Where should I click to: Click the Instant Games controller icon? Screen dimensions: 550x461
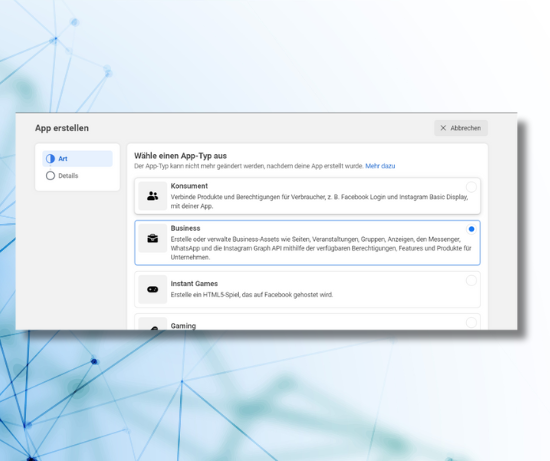(x=153, y=289)
